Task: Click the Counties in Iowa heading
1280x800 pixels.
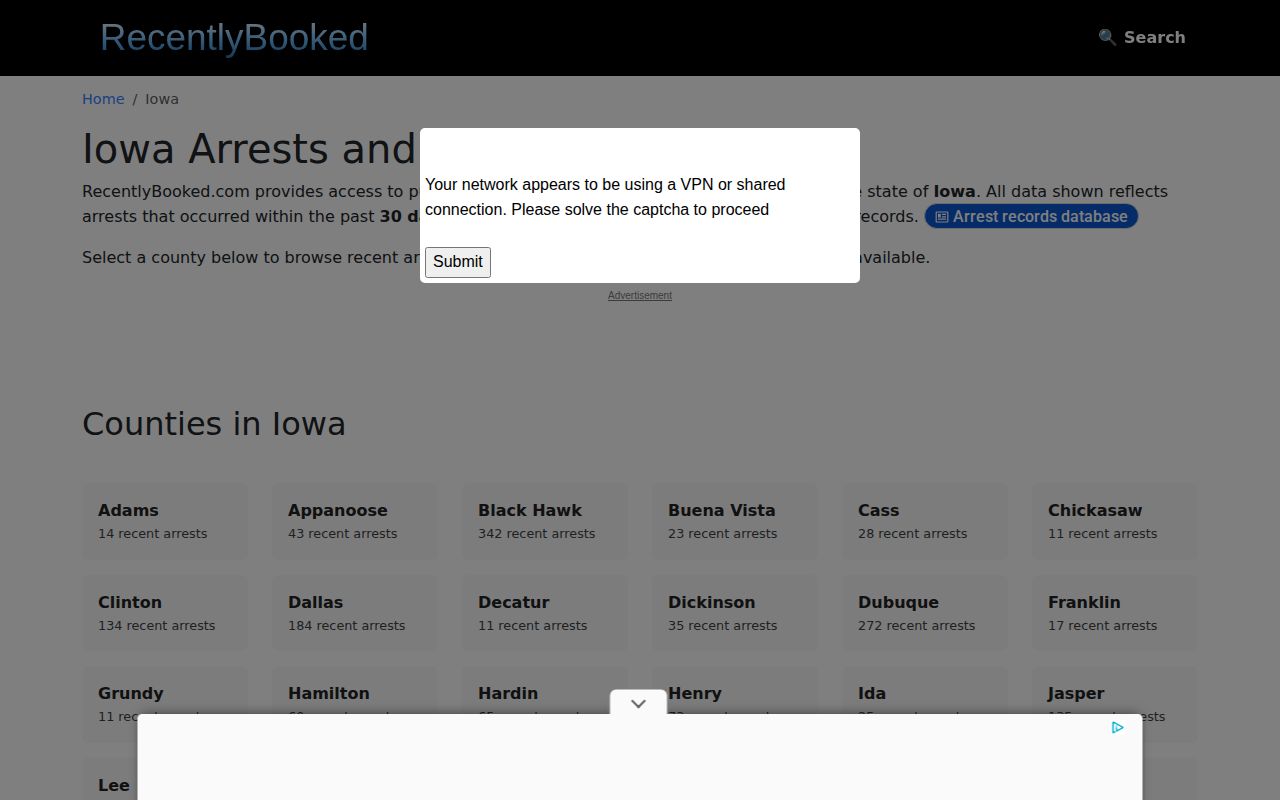Action: [214, 424]
